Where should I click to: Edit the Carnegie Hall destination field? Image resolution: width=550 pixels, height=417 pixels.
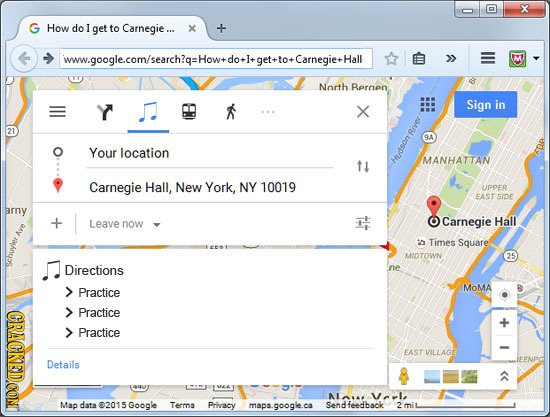209,187
